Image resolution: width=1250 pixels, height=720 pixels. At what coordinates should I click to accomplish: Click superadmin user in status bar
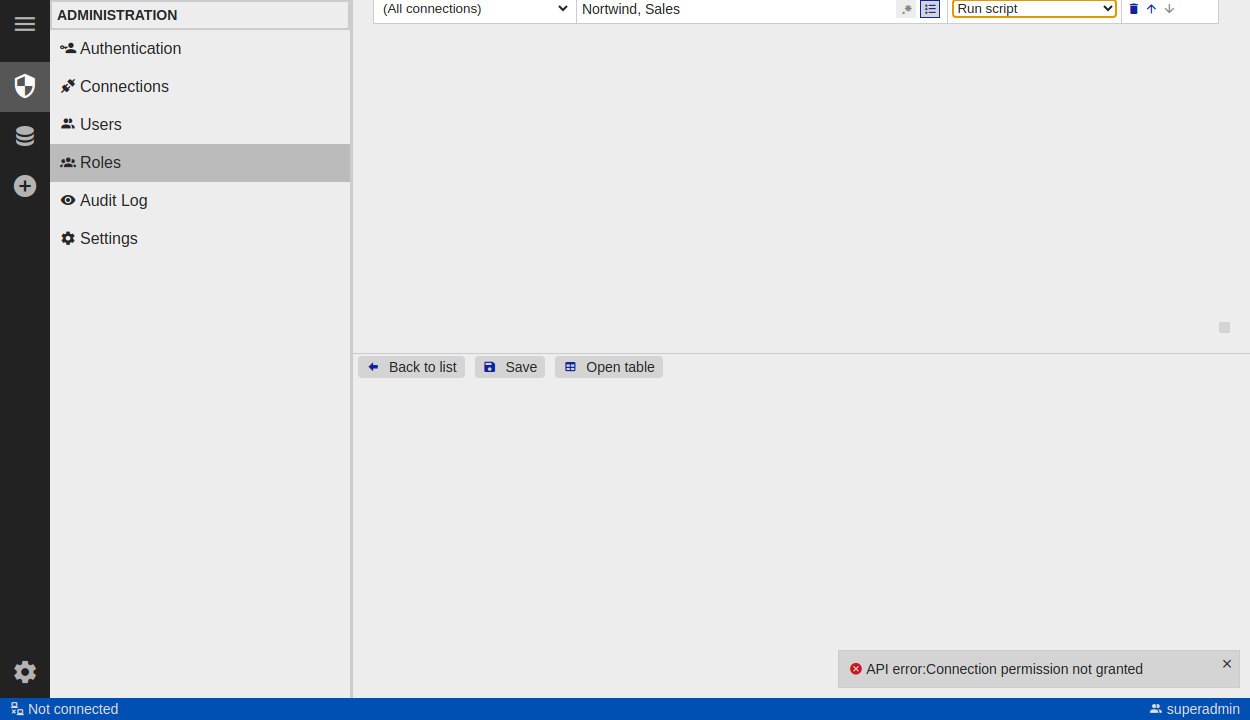click(1194, 709)
